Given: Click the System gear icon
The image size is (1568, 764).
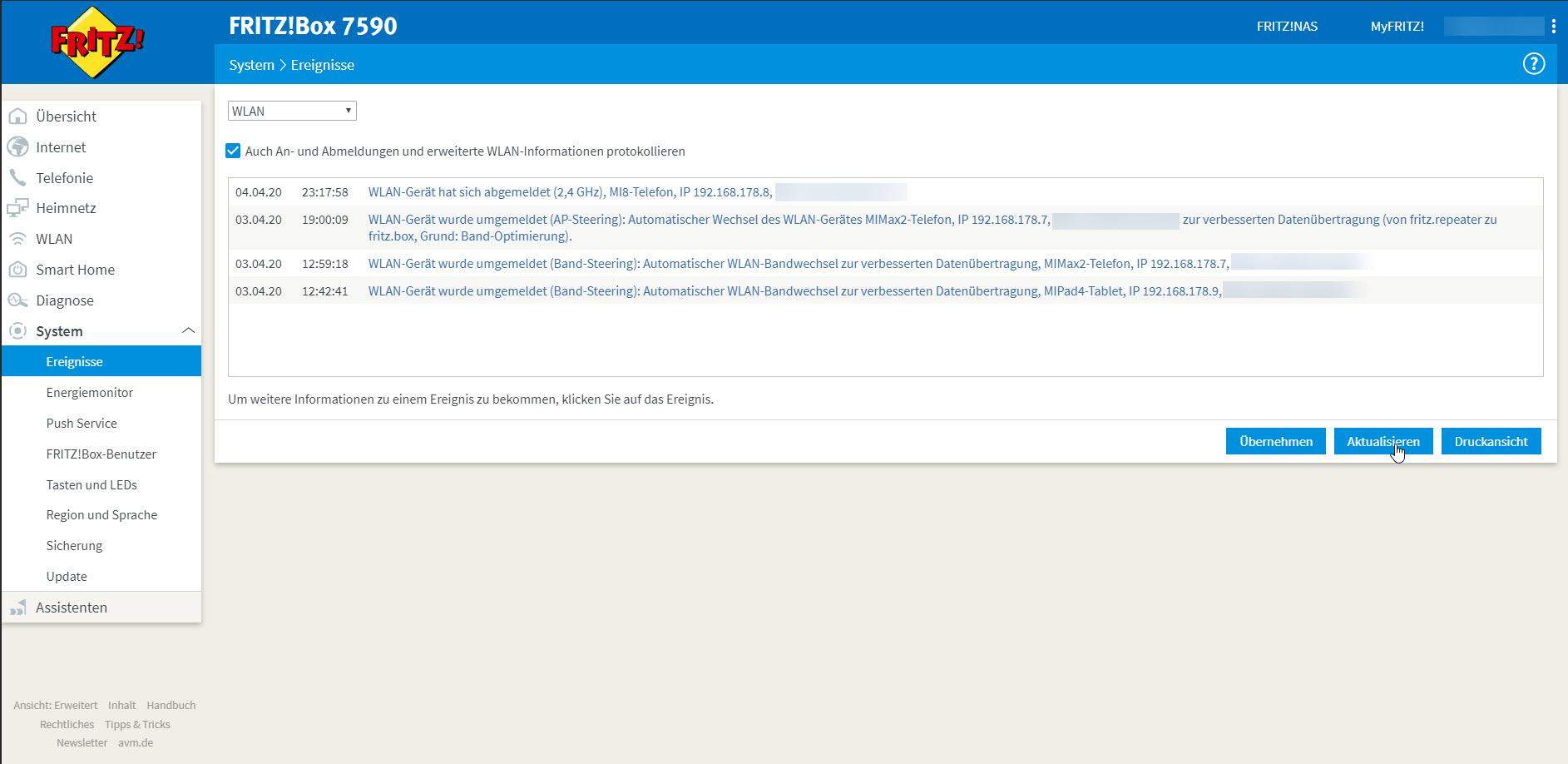Looking at the screenshot, I should pos(17,331).
